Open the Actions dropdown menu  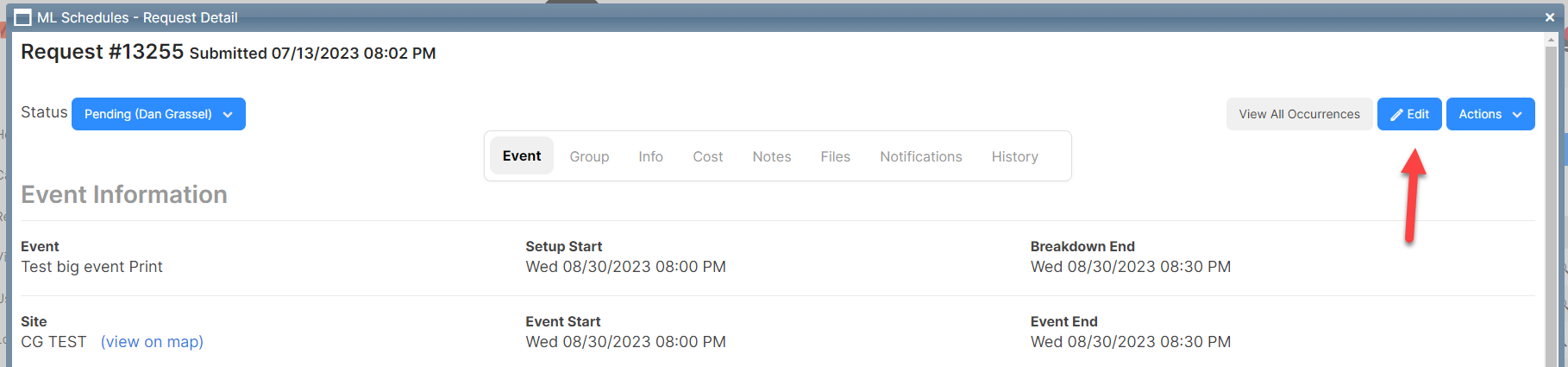pyautogui.click(x=1490, y=114)
